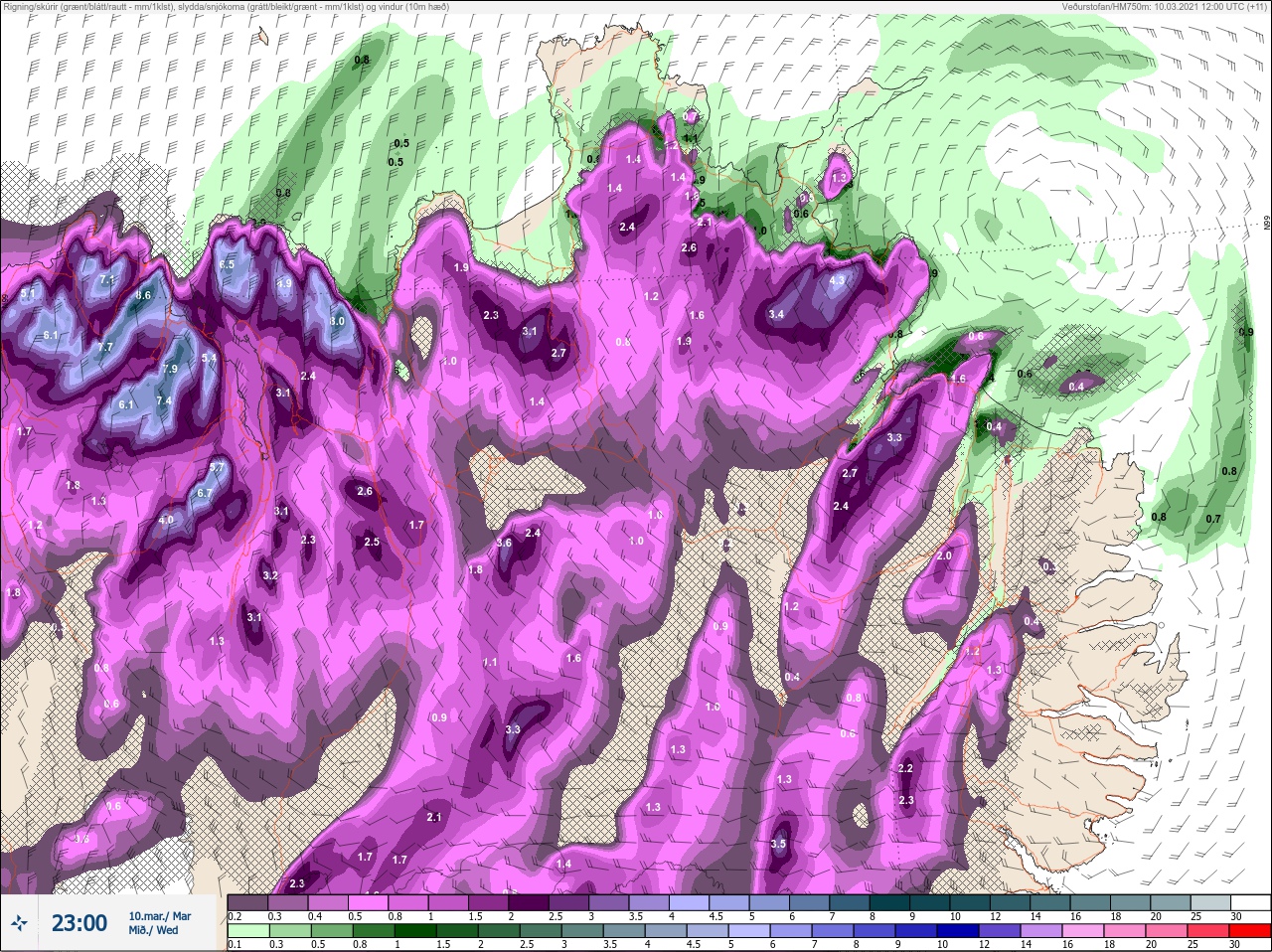Click the 7.1 snowfall value on the map
The height and width of the screenshot is (952, 1272).
pyautogui.click(x=107, y=281)
